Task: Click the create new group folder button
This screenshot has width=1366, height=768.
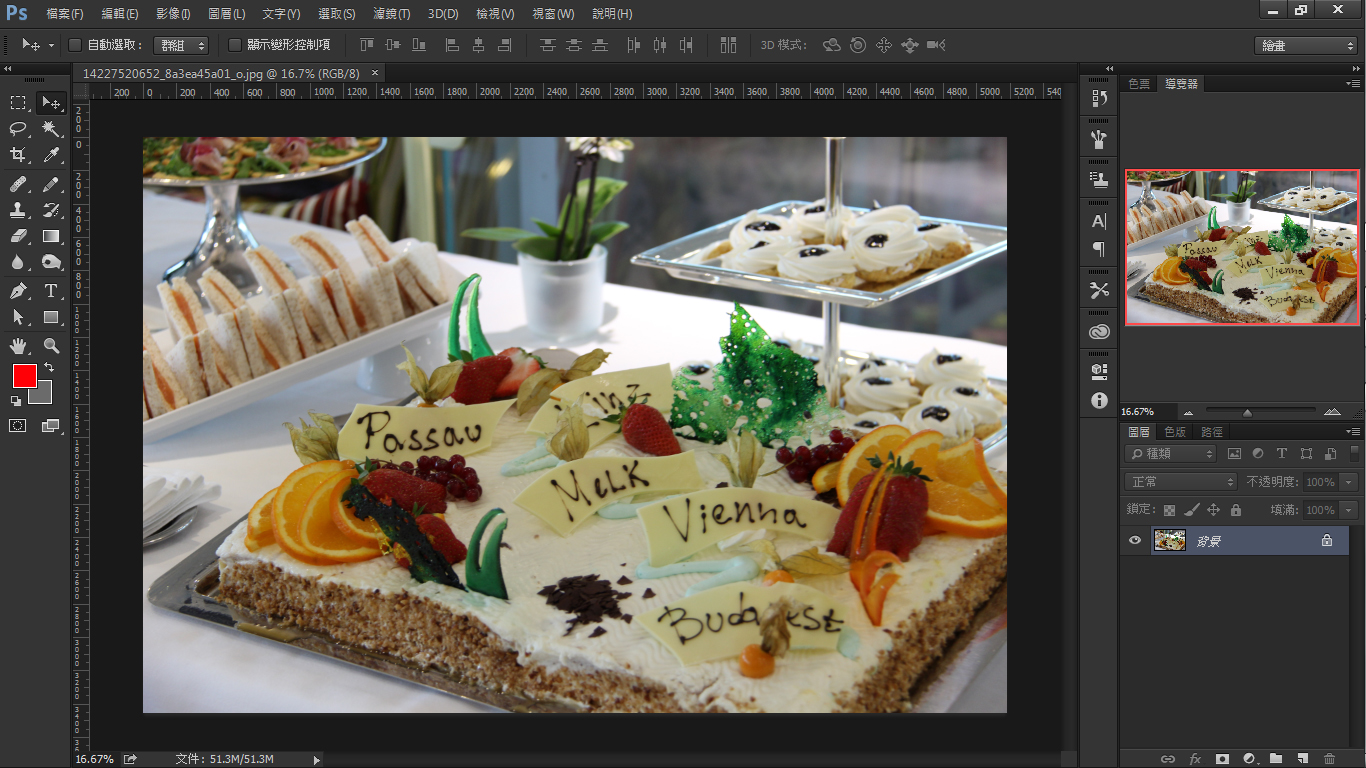Action: (x=1276, y=759)
